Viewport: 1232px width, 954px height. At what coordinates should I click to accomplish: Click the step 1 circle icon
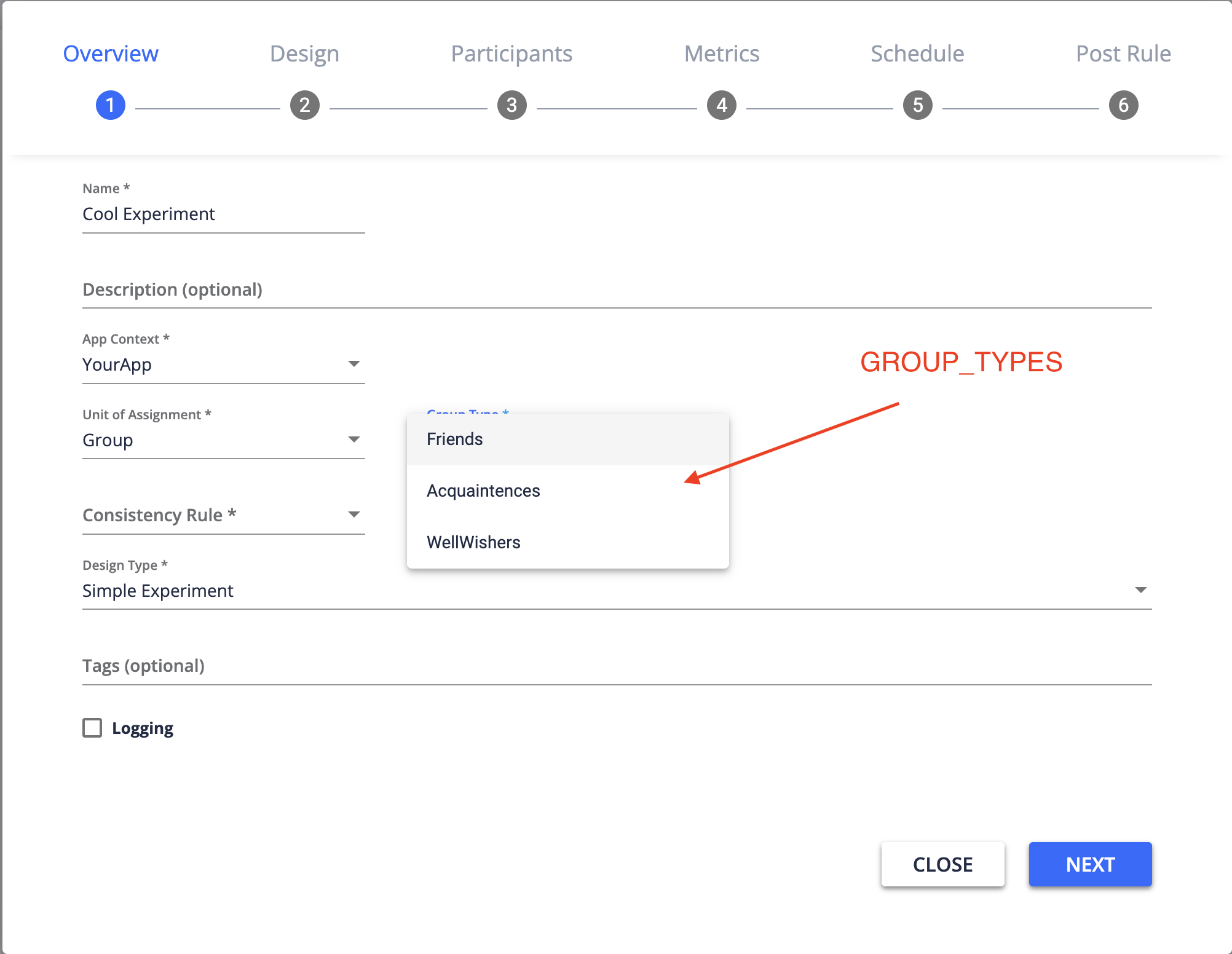click(x=111, y=106)
